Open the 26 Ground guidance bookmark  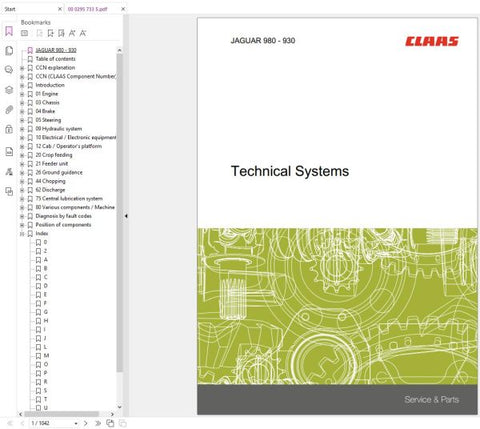(x=59, y=172)
